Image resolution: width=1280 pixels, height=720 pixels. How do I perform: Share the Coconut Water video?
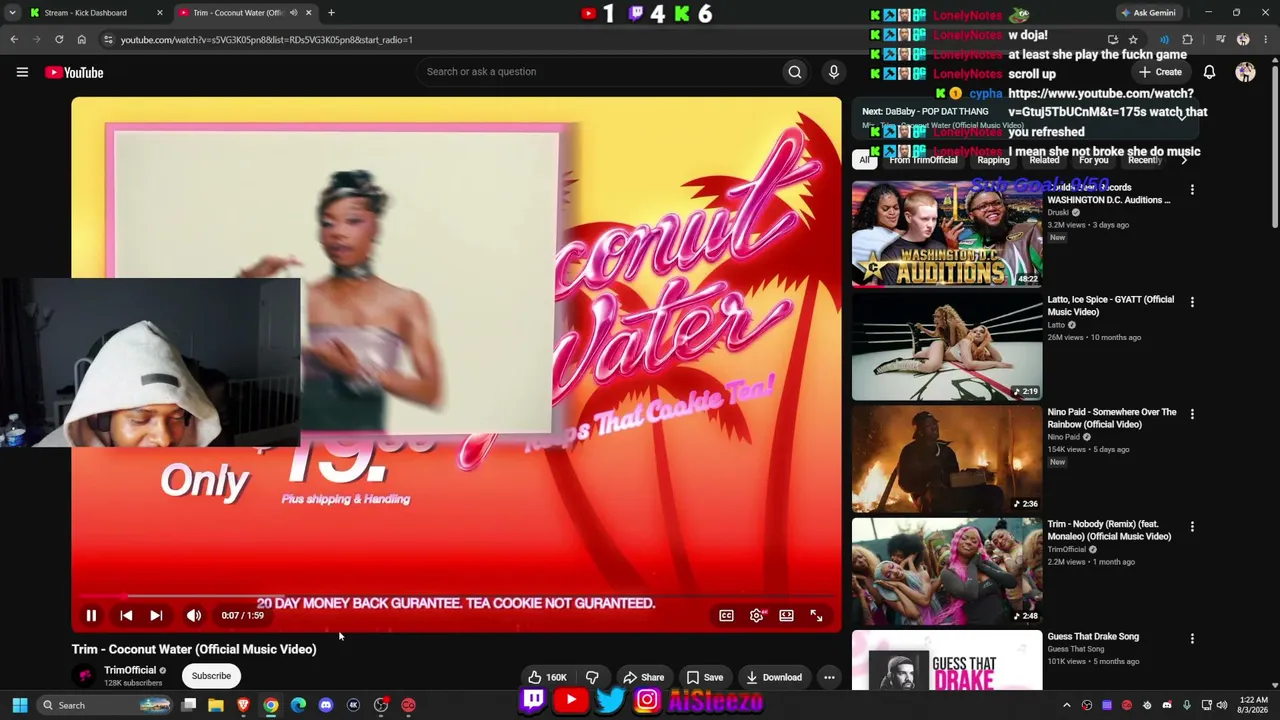[643, 677]
